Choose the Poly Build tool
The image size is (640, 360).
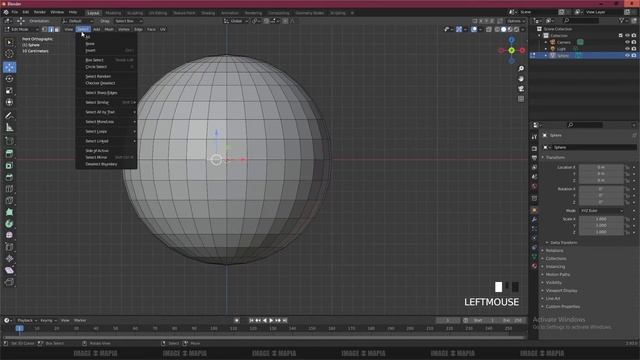(x=9, y=212)
